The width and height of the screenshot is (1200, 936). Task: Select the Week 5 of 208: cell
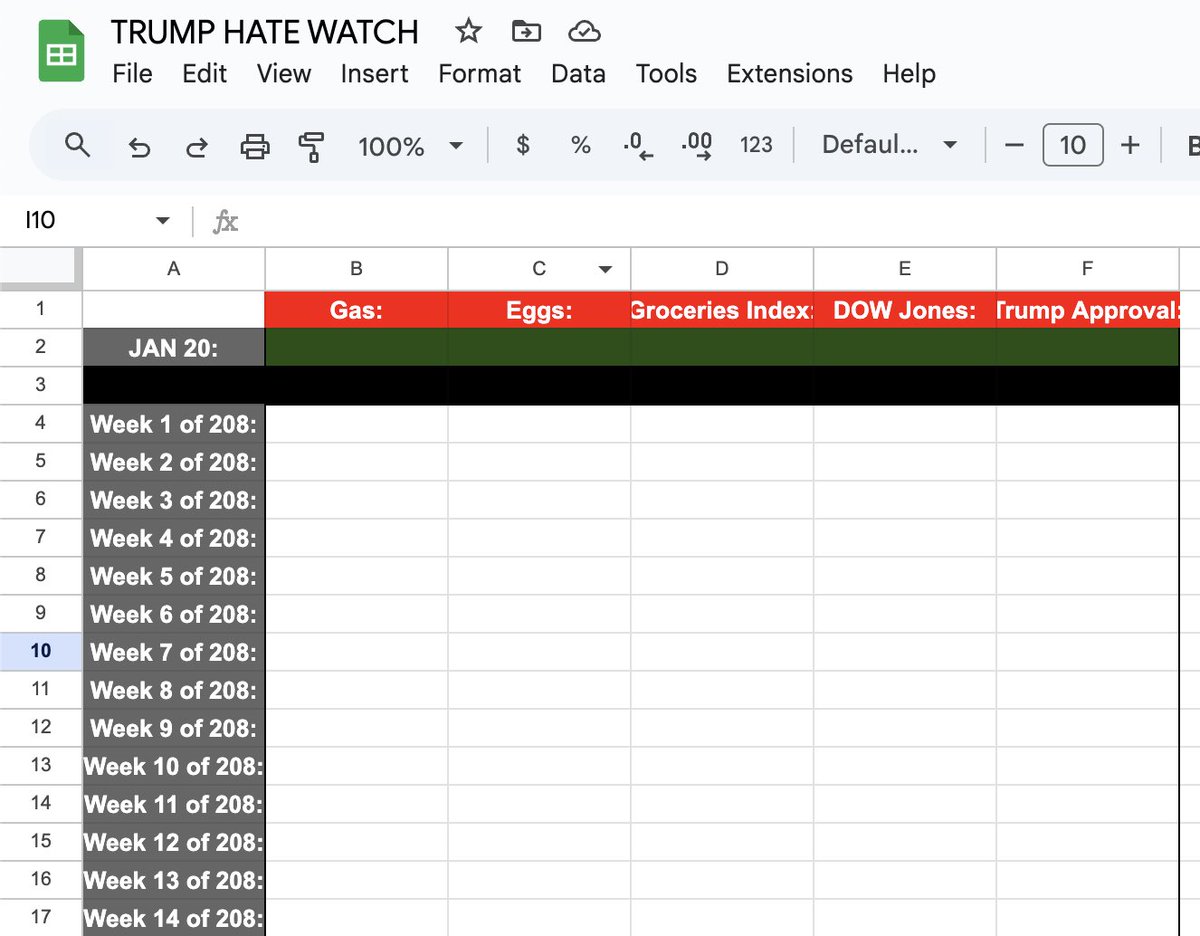174,576
